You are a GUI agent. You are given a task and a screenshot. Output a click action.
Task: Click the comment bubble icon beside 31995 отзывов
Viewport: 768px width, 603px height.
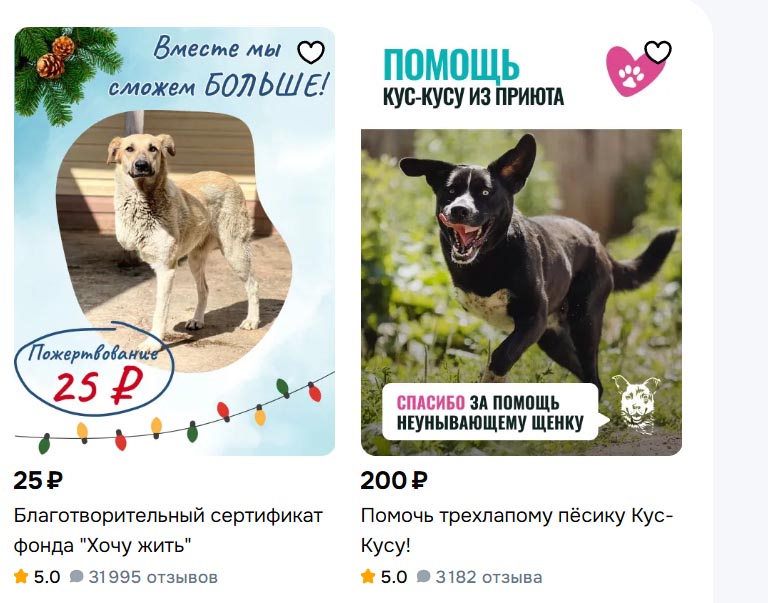(x=76, y=577)
